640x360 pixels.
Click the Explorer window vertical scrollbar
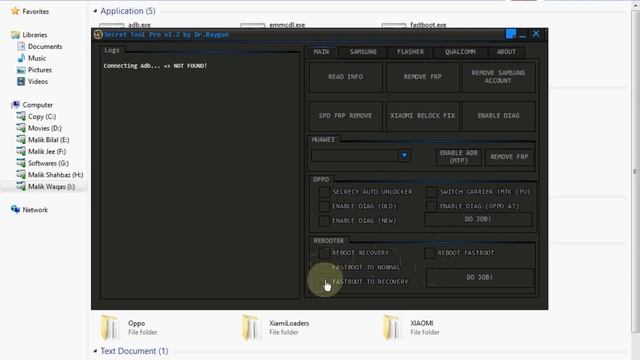click(x=635, y=171)
